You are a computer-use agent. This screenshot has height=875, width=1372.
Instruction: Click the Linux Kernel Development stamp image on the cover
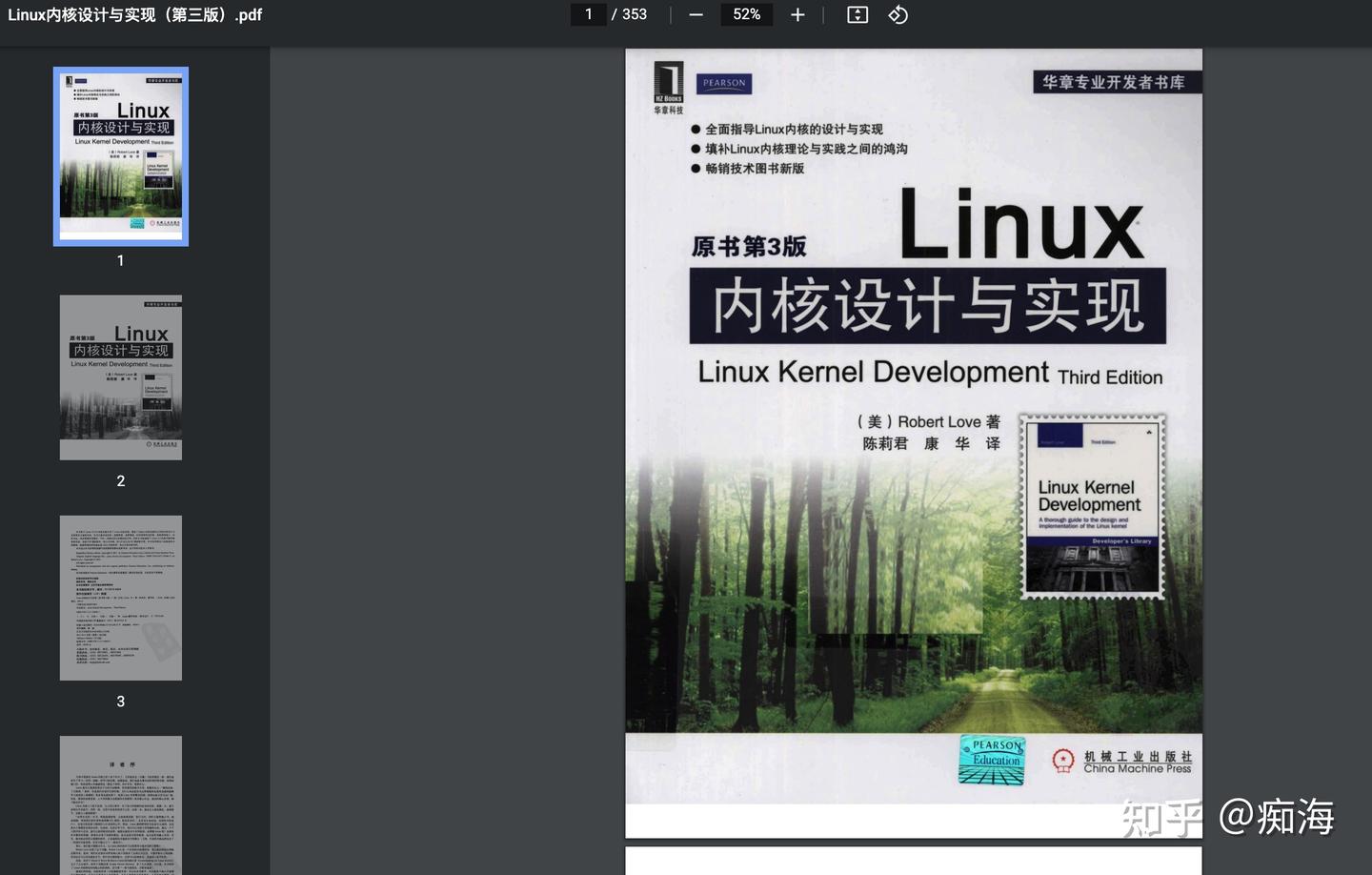[1092, 506]
